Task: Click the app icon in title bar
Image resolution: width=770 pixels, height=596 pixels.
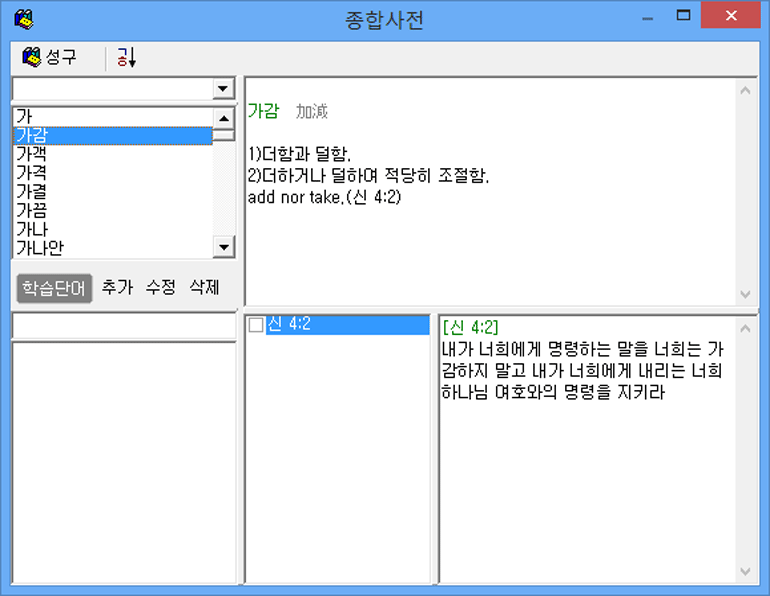Action: point(24,20)
